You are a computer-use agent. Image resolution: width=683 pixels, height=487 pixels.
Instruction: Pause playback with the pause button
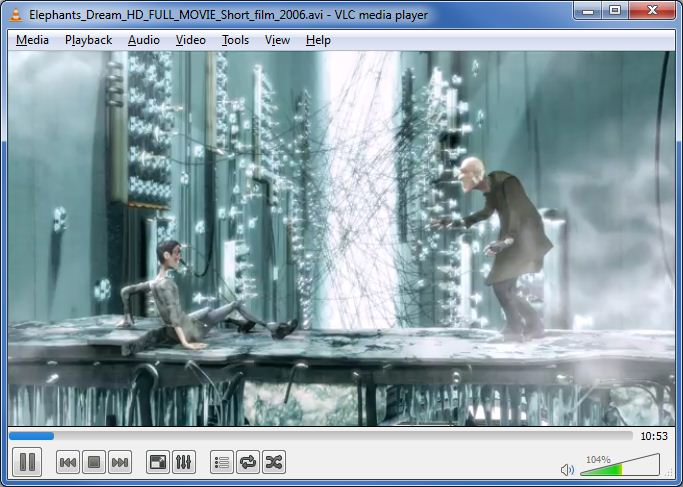[27, 462]
